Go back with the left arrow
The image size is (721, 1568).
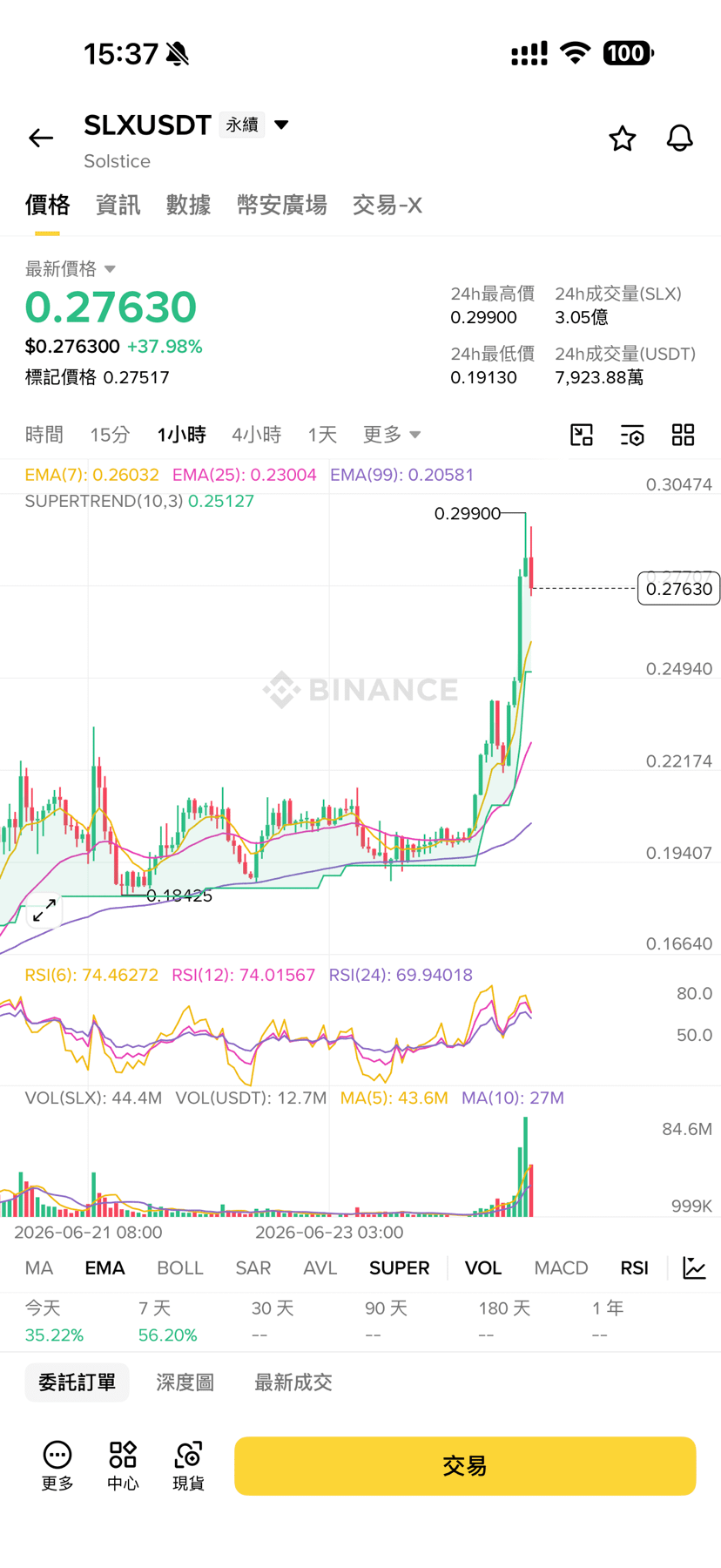pos(41,138)
